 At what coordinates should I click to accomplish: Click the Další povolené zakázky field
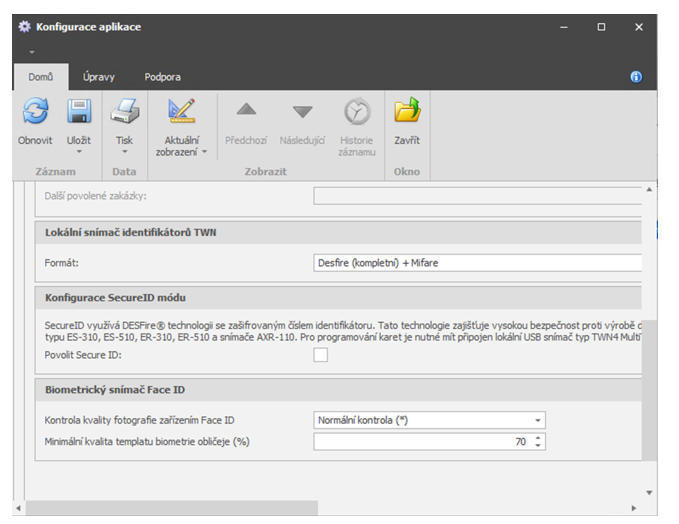(477, 196)
